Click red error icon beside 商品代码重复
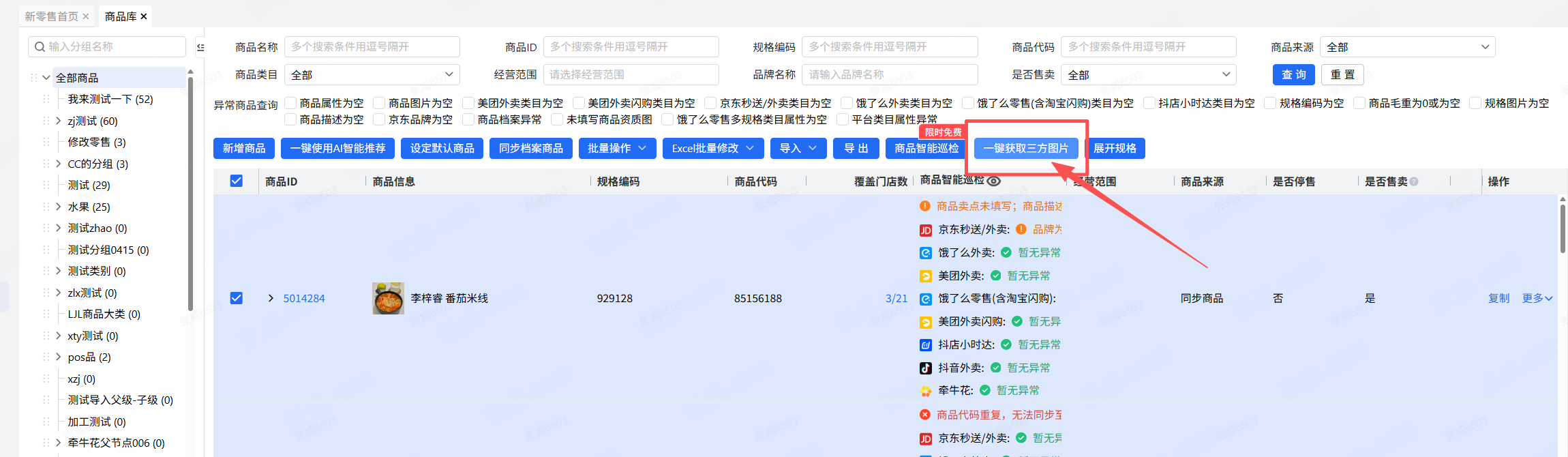The height and width of the screenshot is (457, 1568). (925, 415)
